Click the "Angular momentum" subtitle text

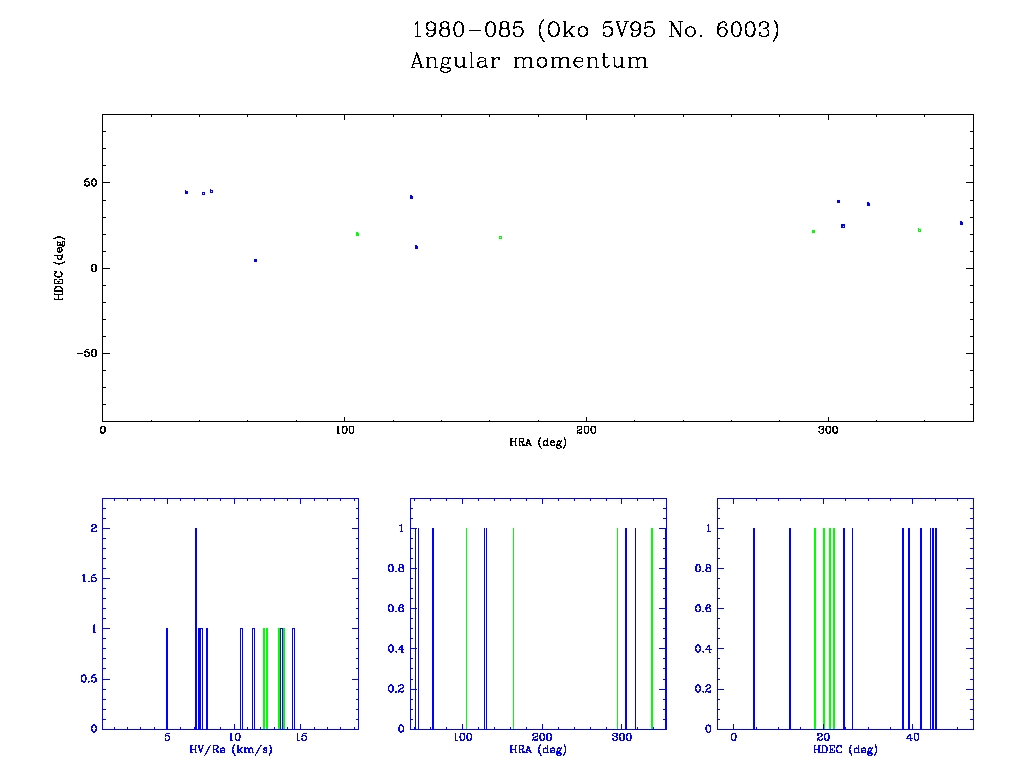(x=529, y=61)
